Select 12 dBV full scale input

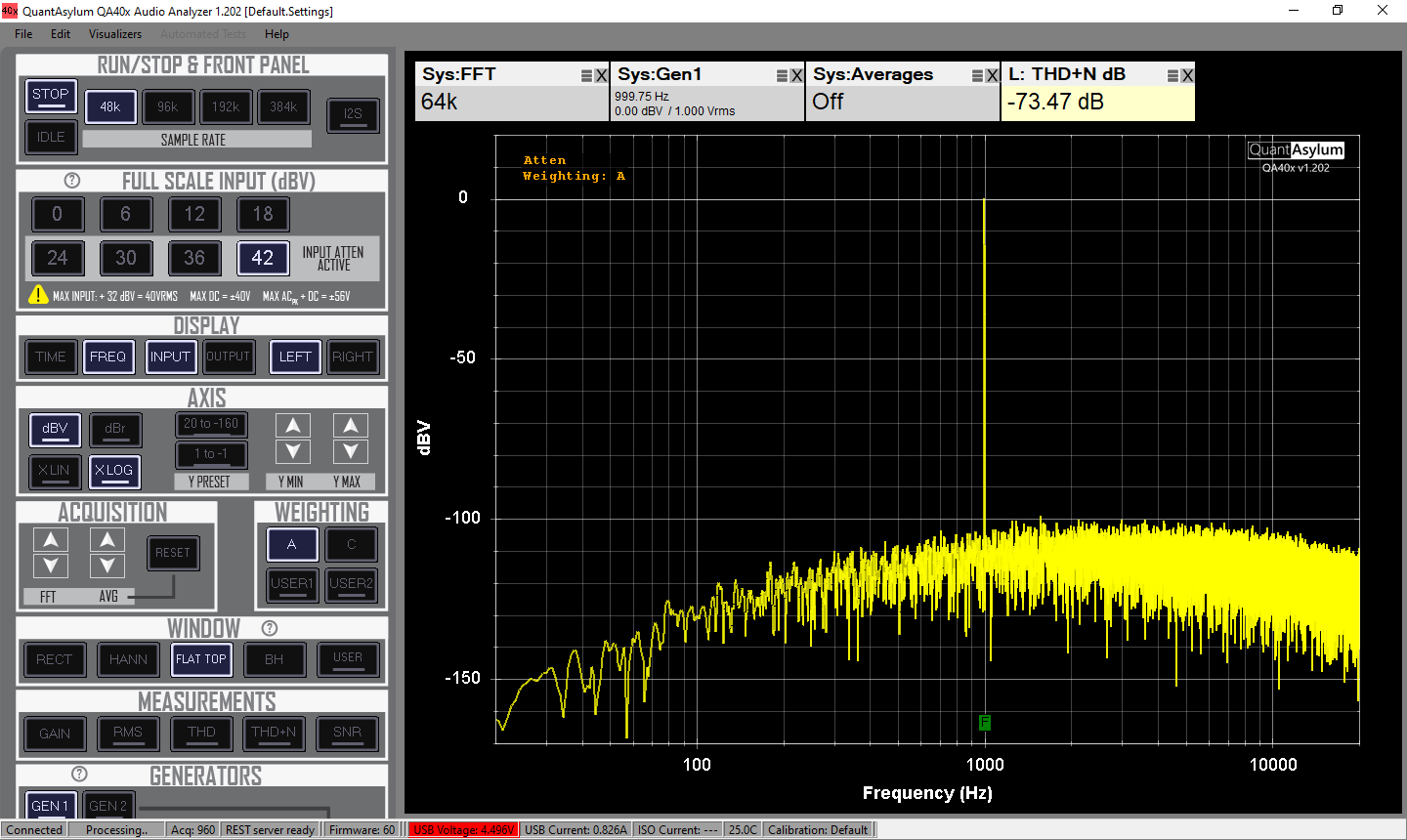pyautogui.click(x=194, y=214)
